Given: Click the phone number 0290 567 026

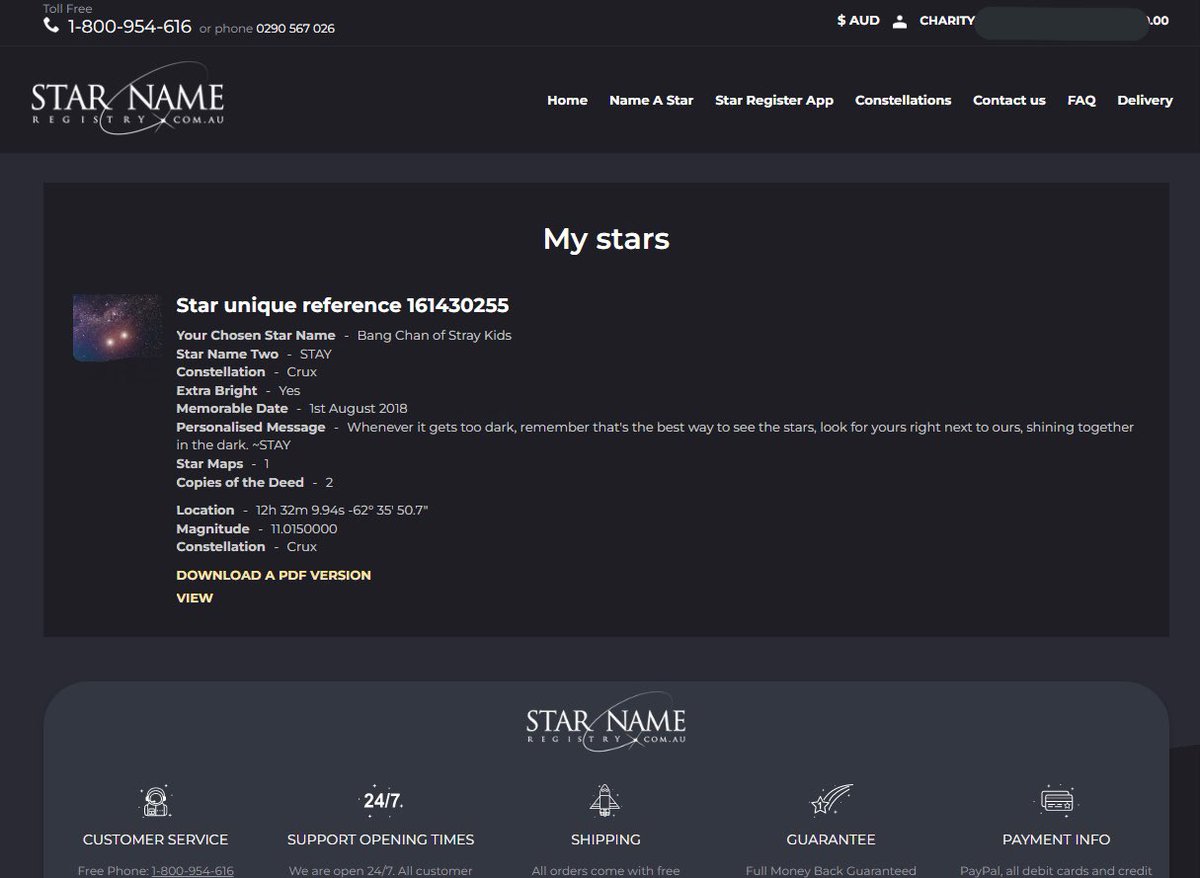Looking at the screenshot, I should pyautogui.click(x=295, y=29).
